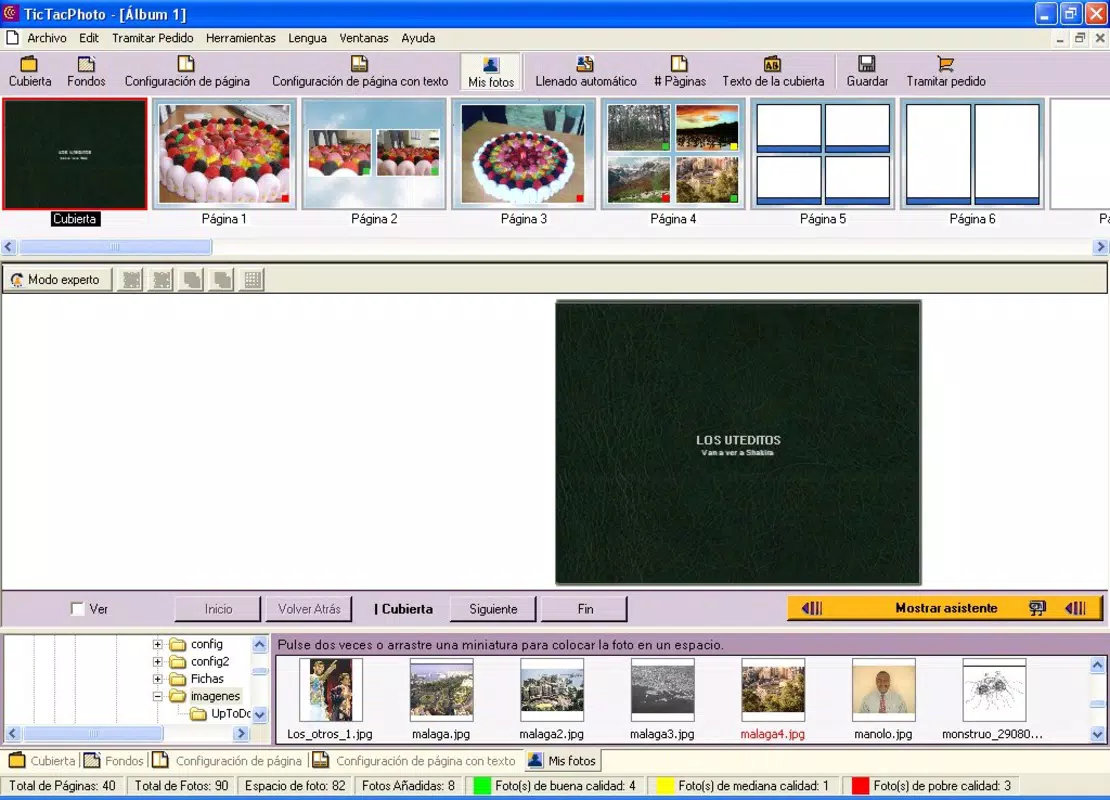The width and height of the screenshot is (1110, 800).
Task: Click the Siguiente button
Action: tap(493, 609)
